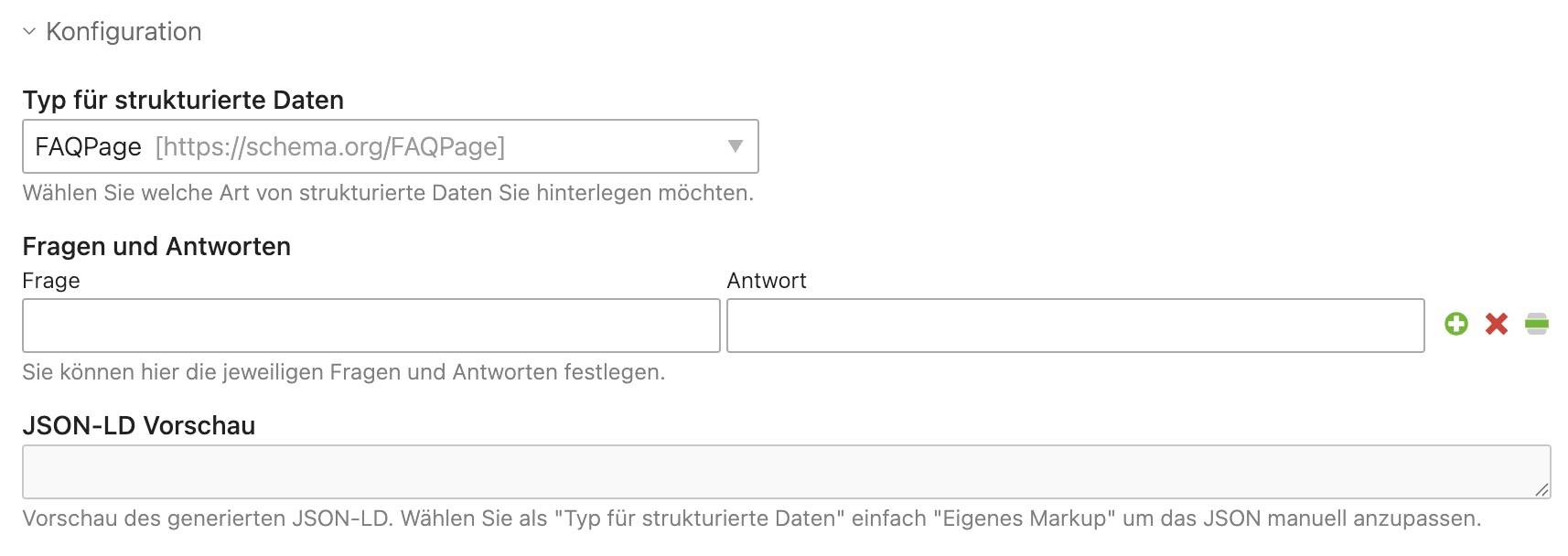Click the 'Antwort' column label
This screenshot has height=556, width=1568.
pyautogui.click(x=767, y=281)
